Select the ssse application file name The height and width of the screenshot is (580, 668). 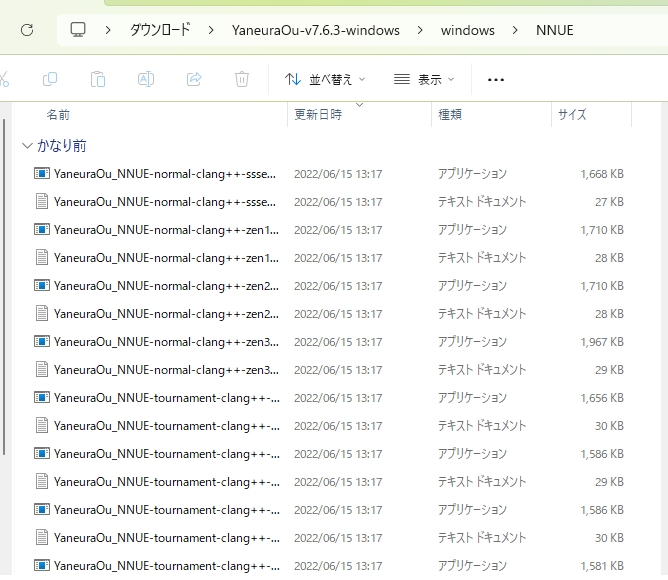point(165,174)
